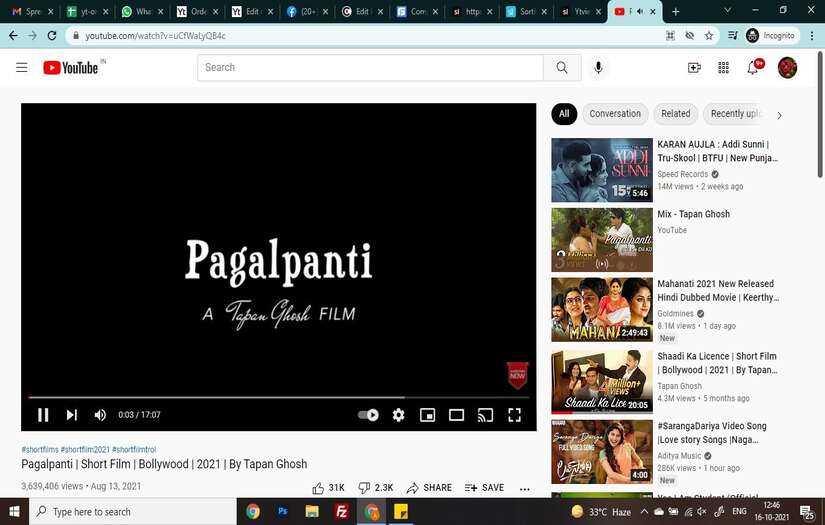This screenshot has width=825, height=525.
Task: Click the #shortfilmtrol hashtag
Action: [x=134, y=449]
